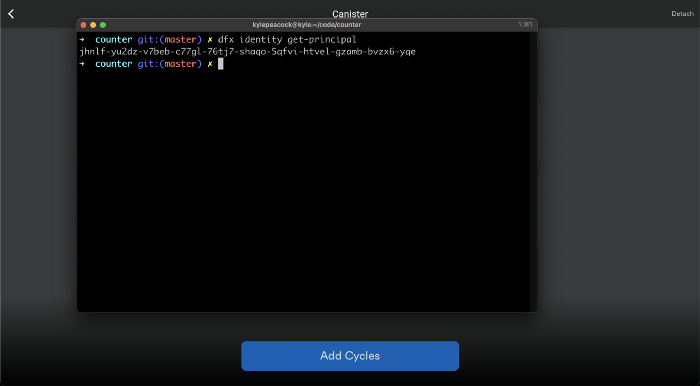The height and width of the screenshot is (386, 700).
Task: Maximize the terminal using the green button
Action: [103, 25]
